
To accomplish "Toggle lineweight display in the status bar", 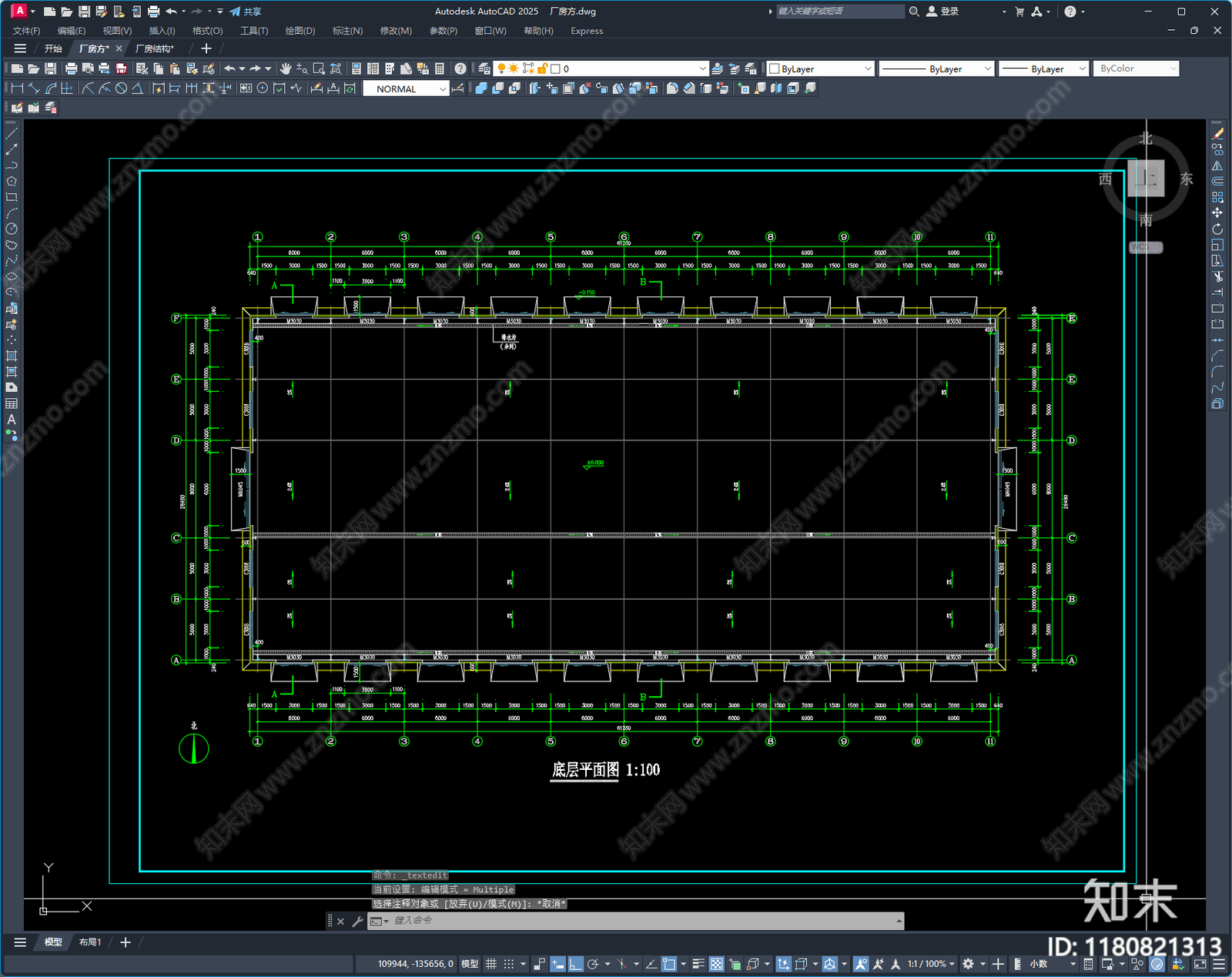I will pyautogui.click(x=698, y=964).
